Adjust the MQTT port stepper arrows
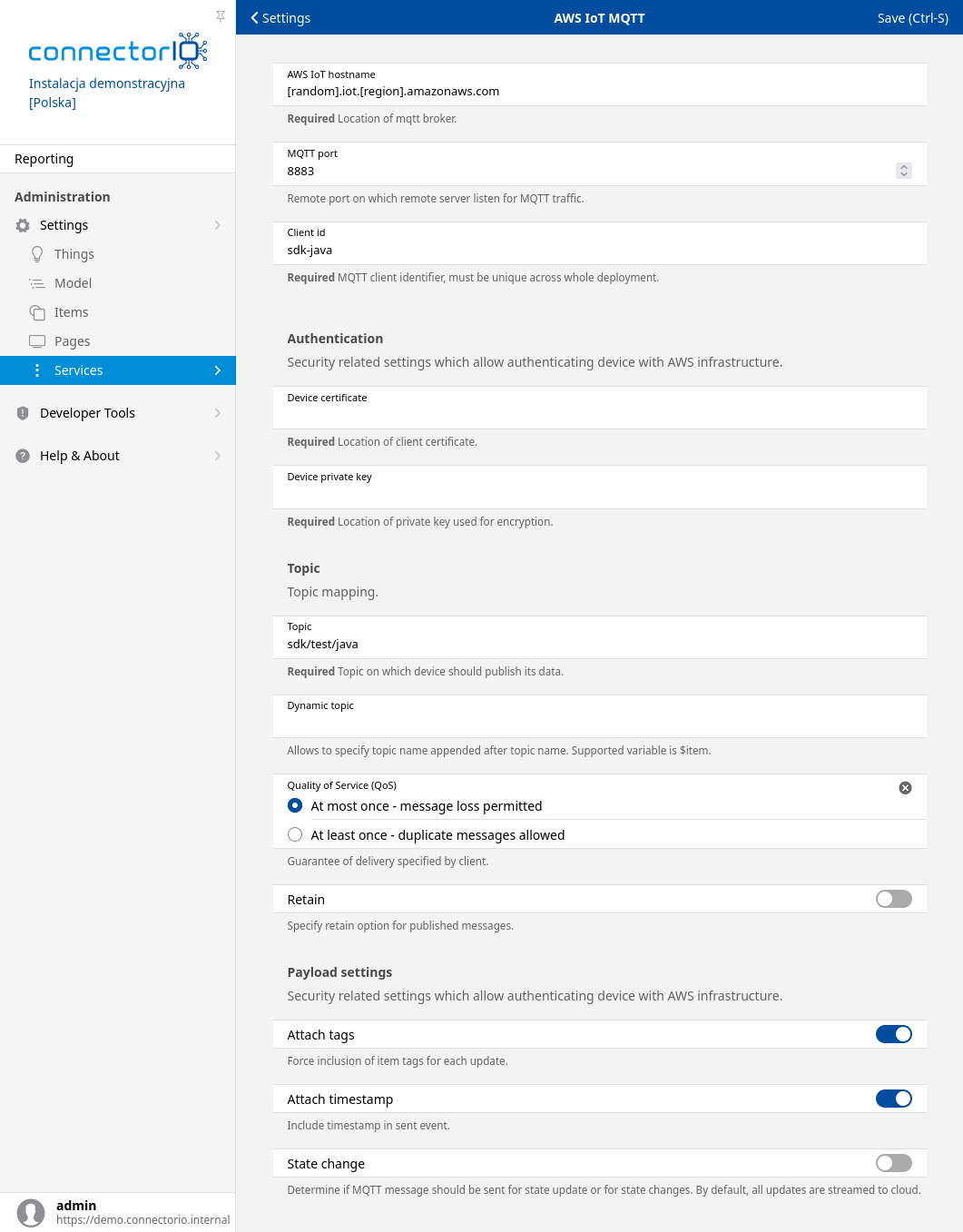Screen dimensions: 963x1232 (x=904, y=171)
